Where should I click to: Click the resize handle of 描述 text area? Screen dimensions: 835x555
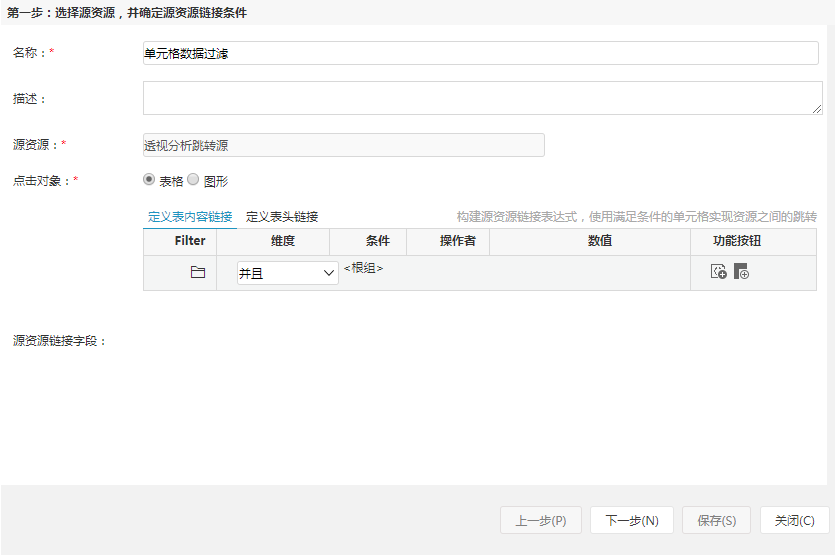(817, 109)
